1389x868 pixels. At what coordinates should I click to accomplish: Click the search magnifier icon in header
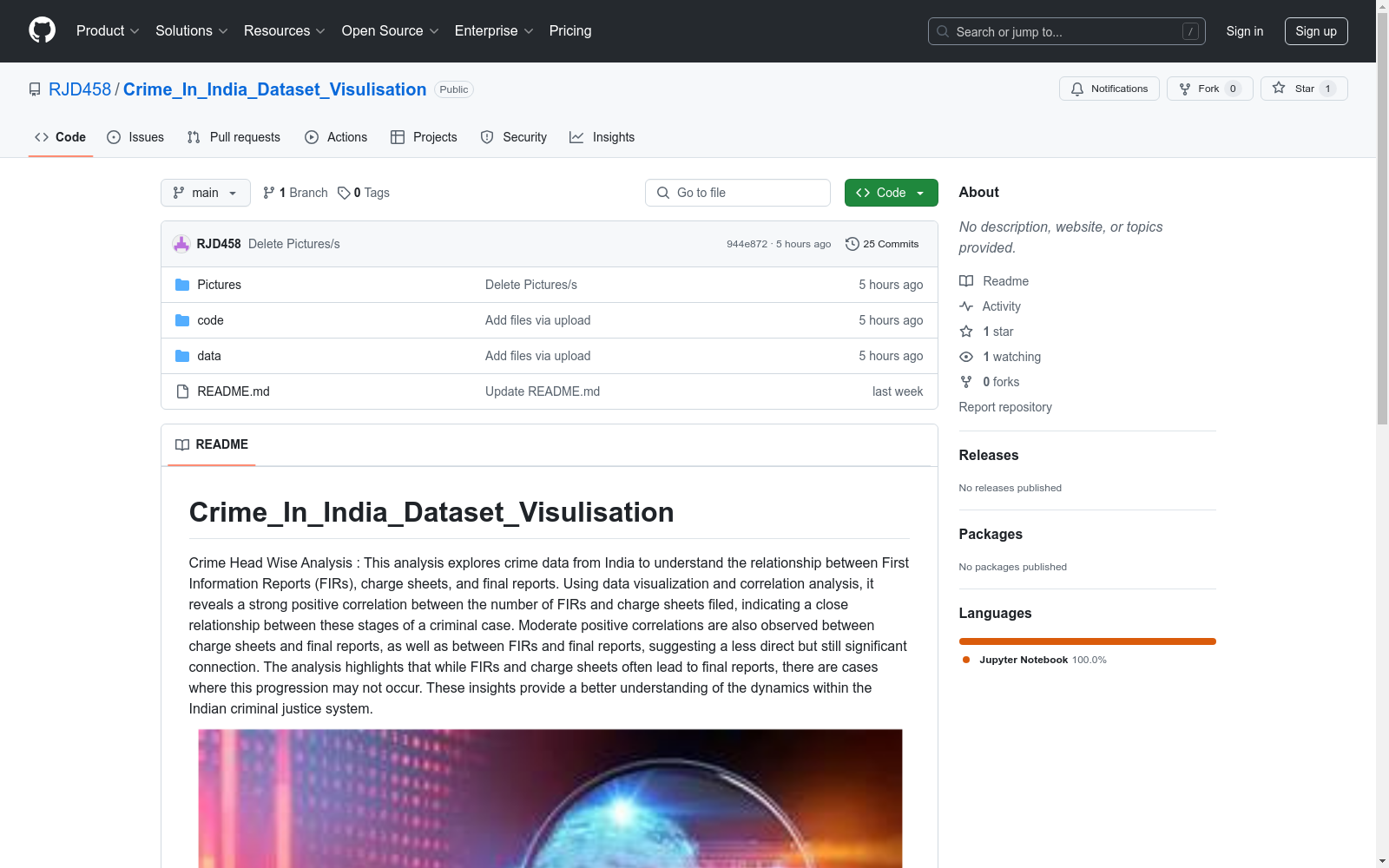pyautogui.click(x=943, y=31)
